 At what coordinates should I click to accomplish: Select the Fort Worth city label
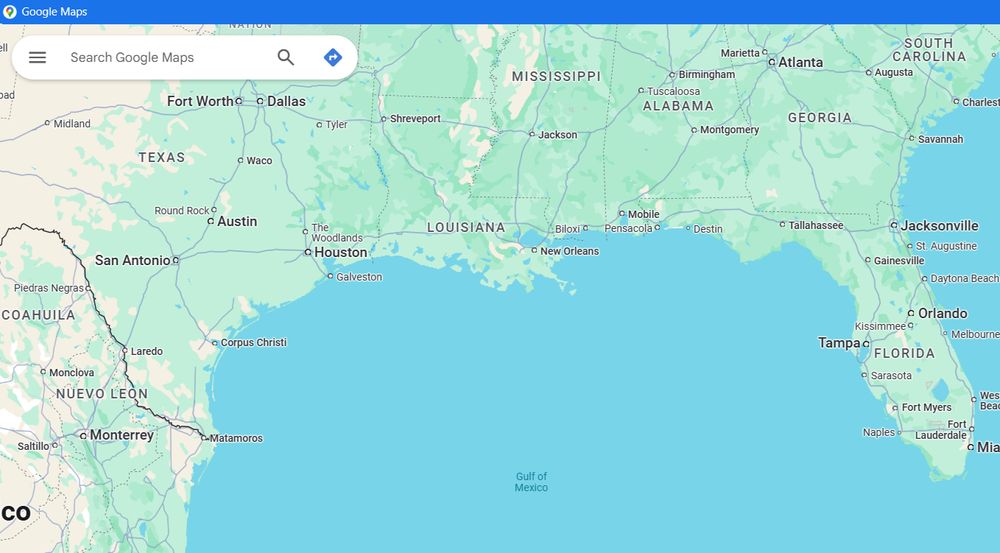[200, 101]
